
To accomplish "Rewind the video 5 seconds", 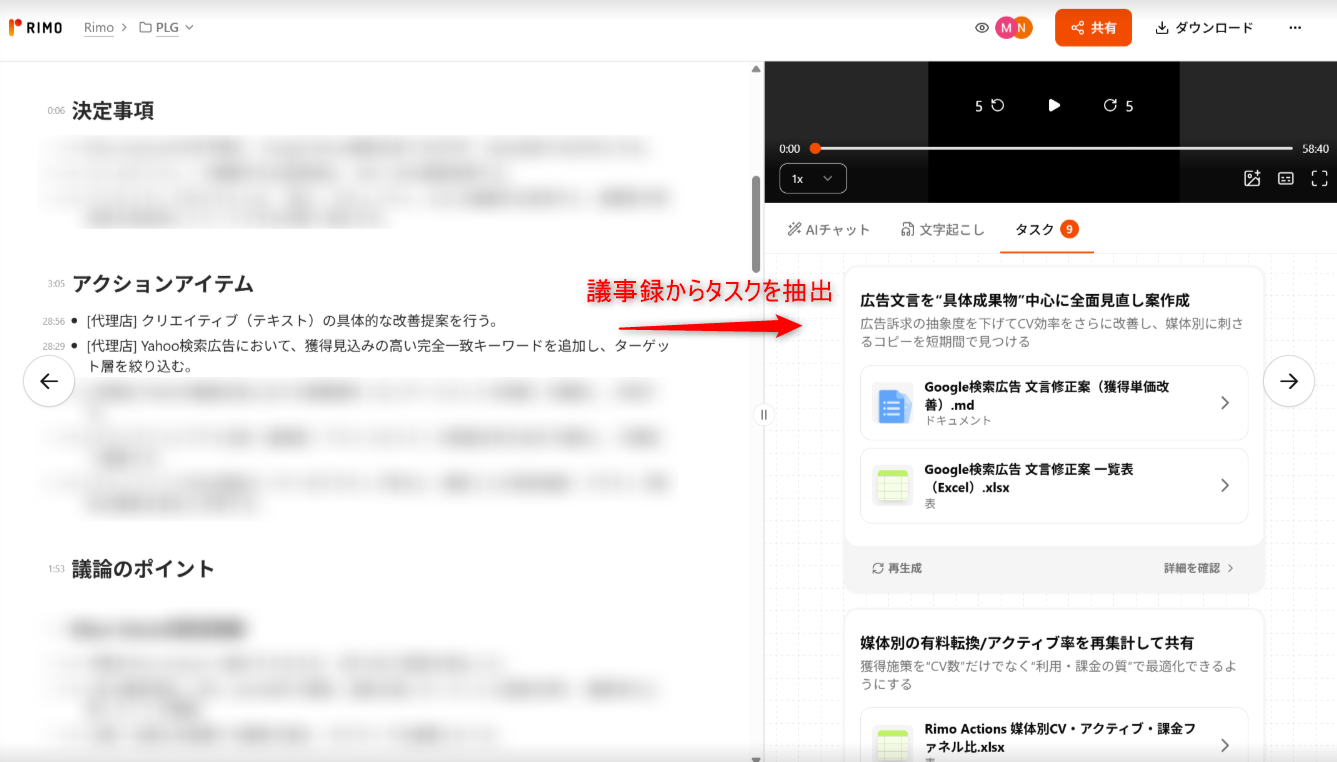I will pyautogui.click(x=990, y=106).
